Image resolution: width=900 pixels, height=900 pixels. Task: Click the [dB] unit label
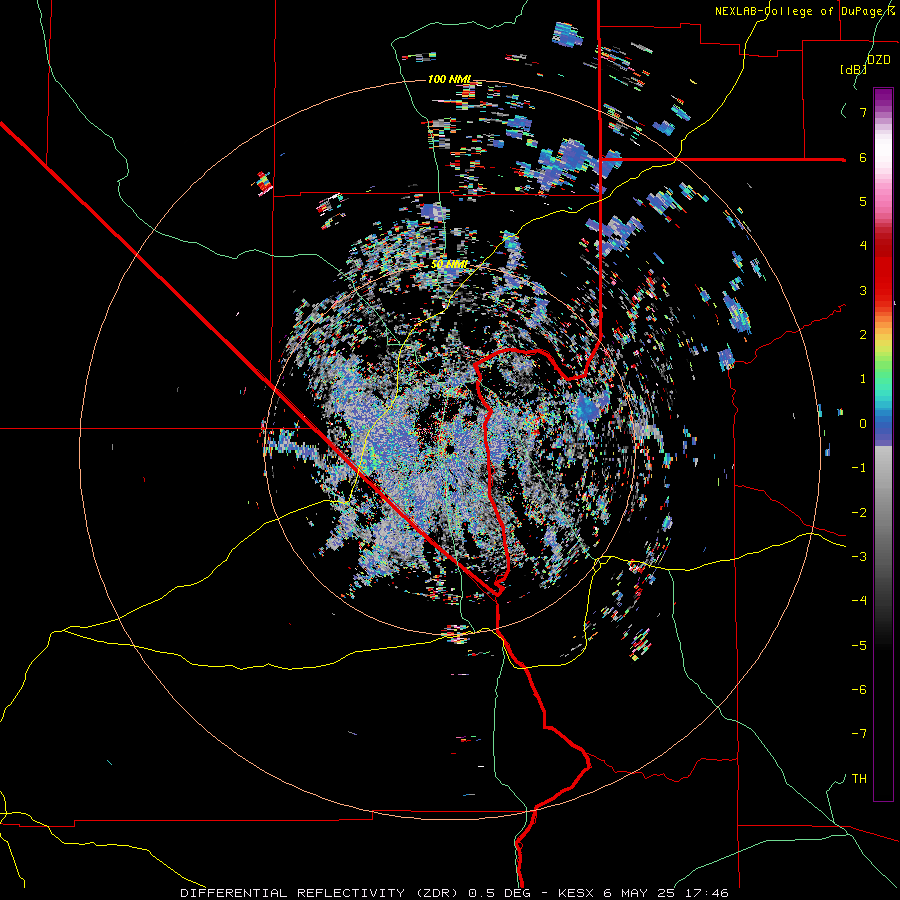point(853,69)
